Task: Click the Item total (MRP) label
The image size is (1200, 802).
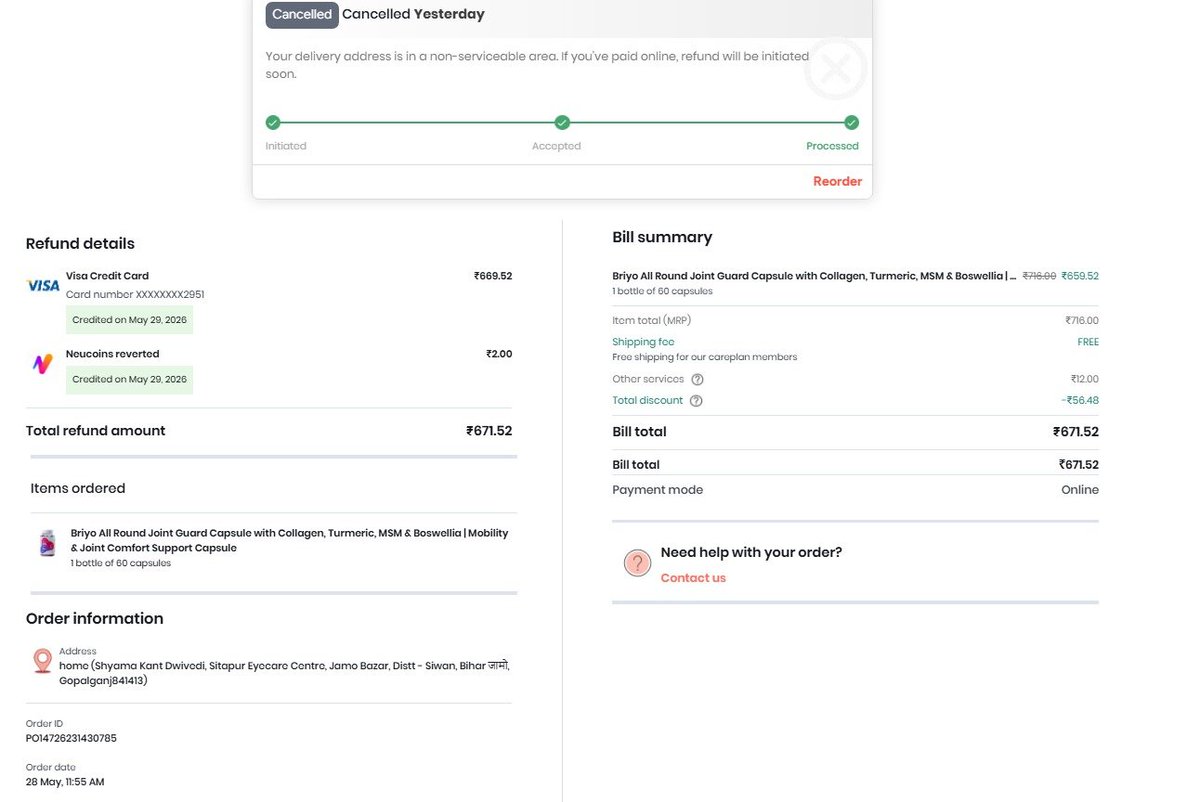Action: 651,321
